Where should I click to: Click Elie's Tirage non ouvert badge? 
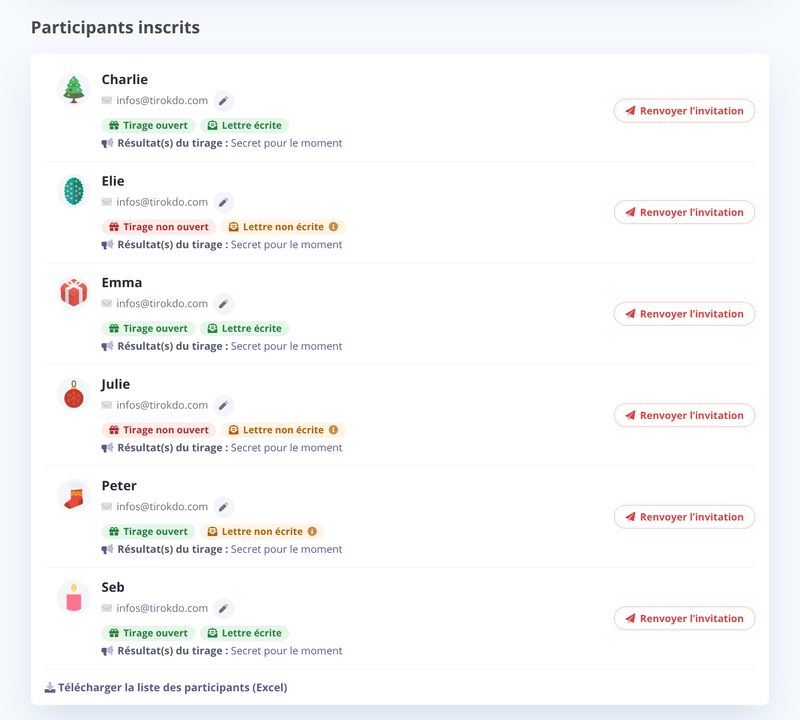pyautogui.click(x=159, y=227)
